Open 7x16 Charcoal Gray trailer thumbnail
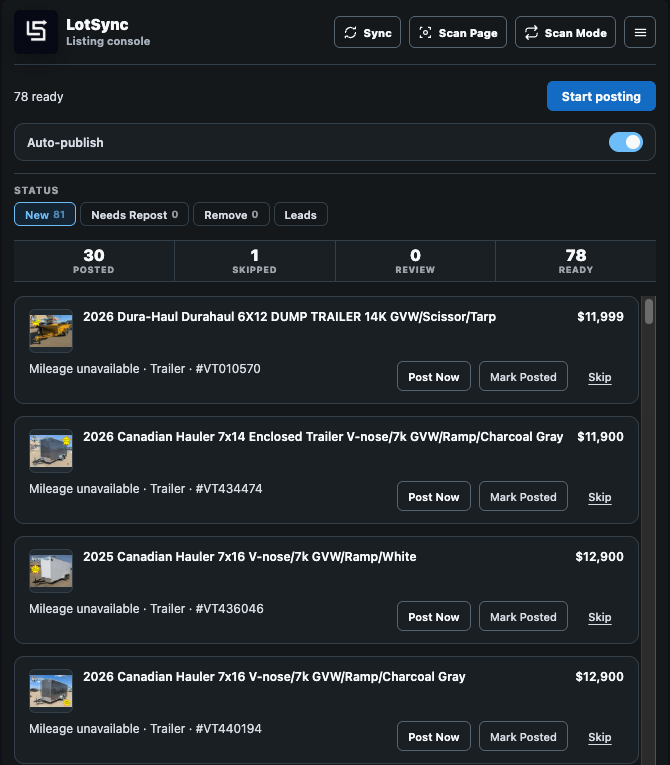The width and height of the screenshot is (670, 765). [x=51, y=691]
